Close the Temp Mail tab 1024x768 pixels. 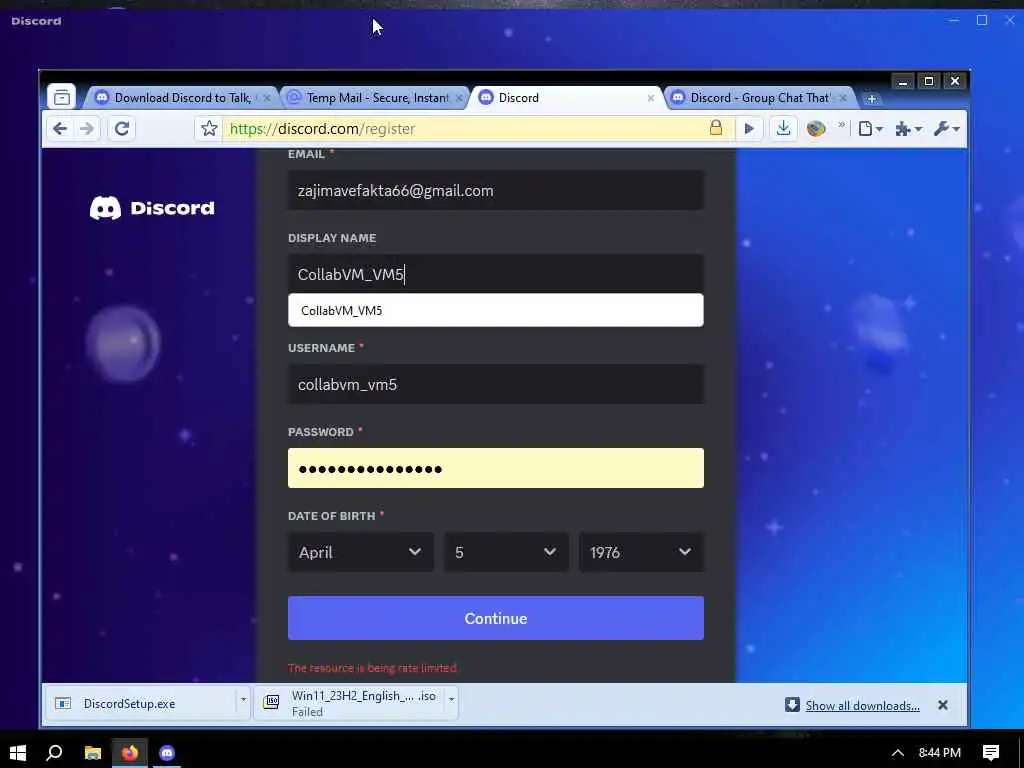[x=459, y=98]
